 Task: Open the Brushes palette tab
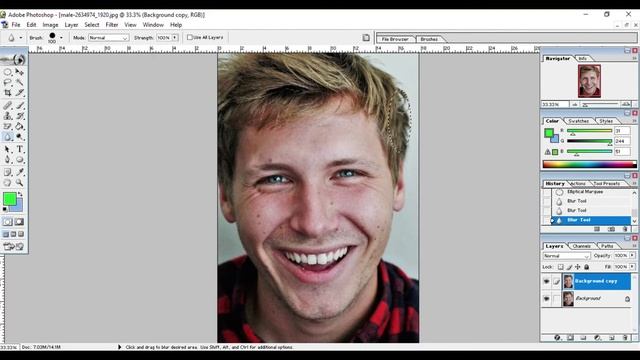point(429,39)
